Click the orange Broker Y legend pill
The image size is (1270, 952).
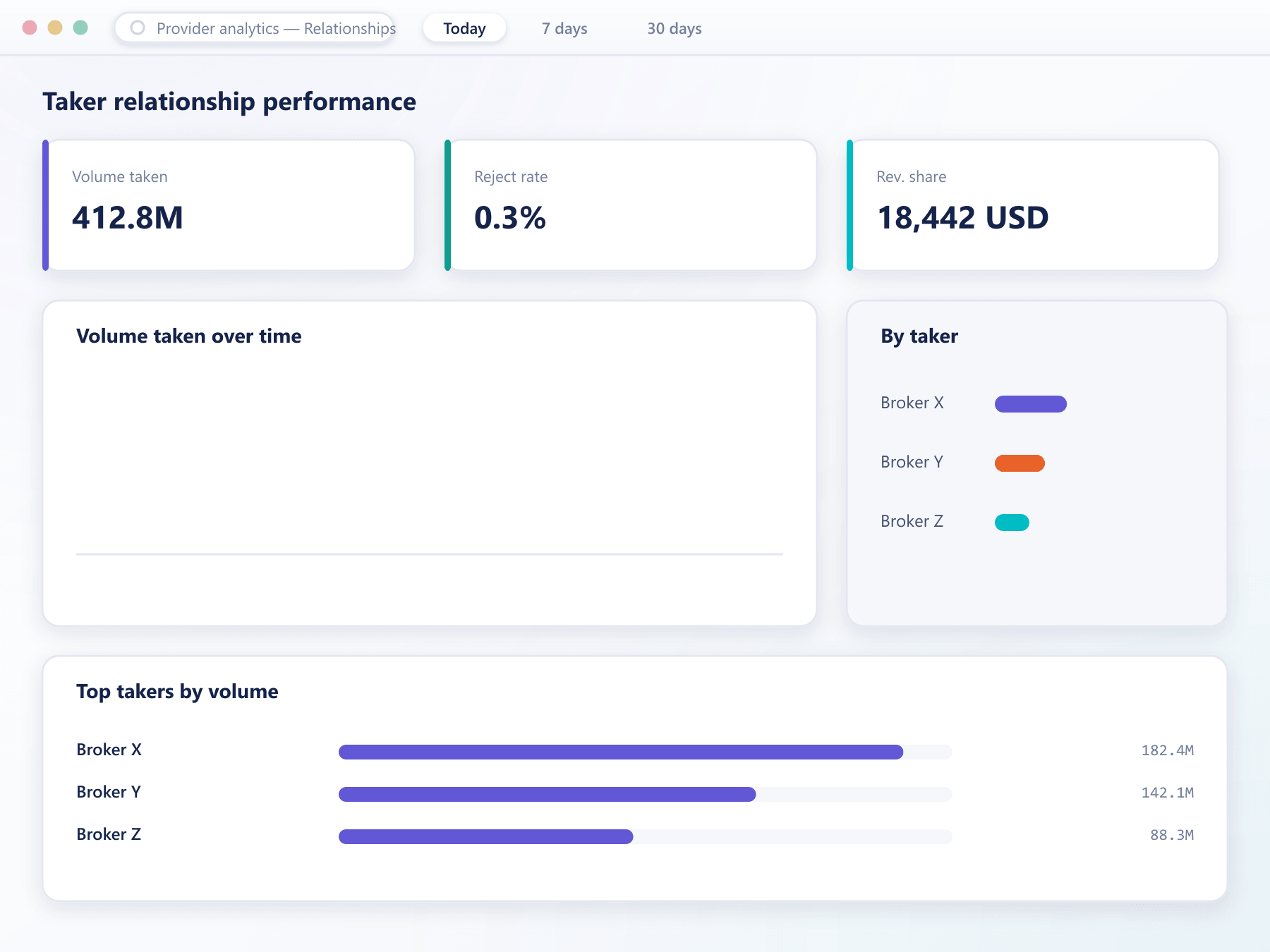click(x=1020, y=463)
